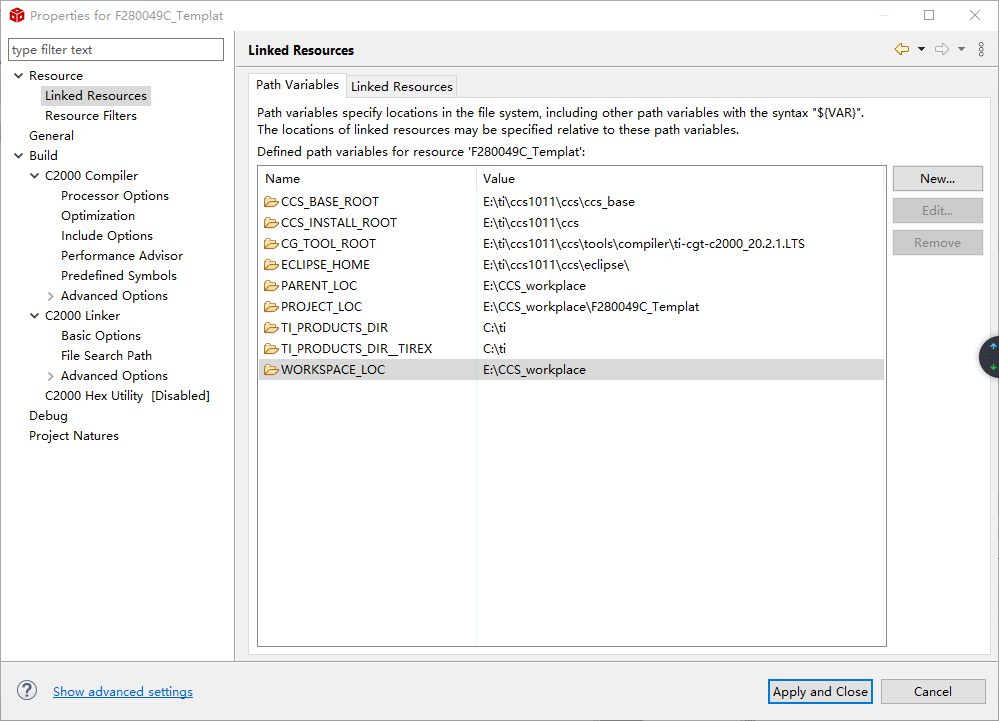
Task: Maximize the Properties dialog window
Action: point(929,15)
